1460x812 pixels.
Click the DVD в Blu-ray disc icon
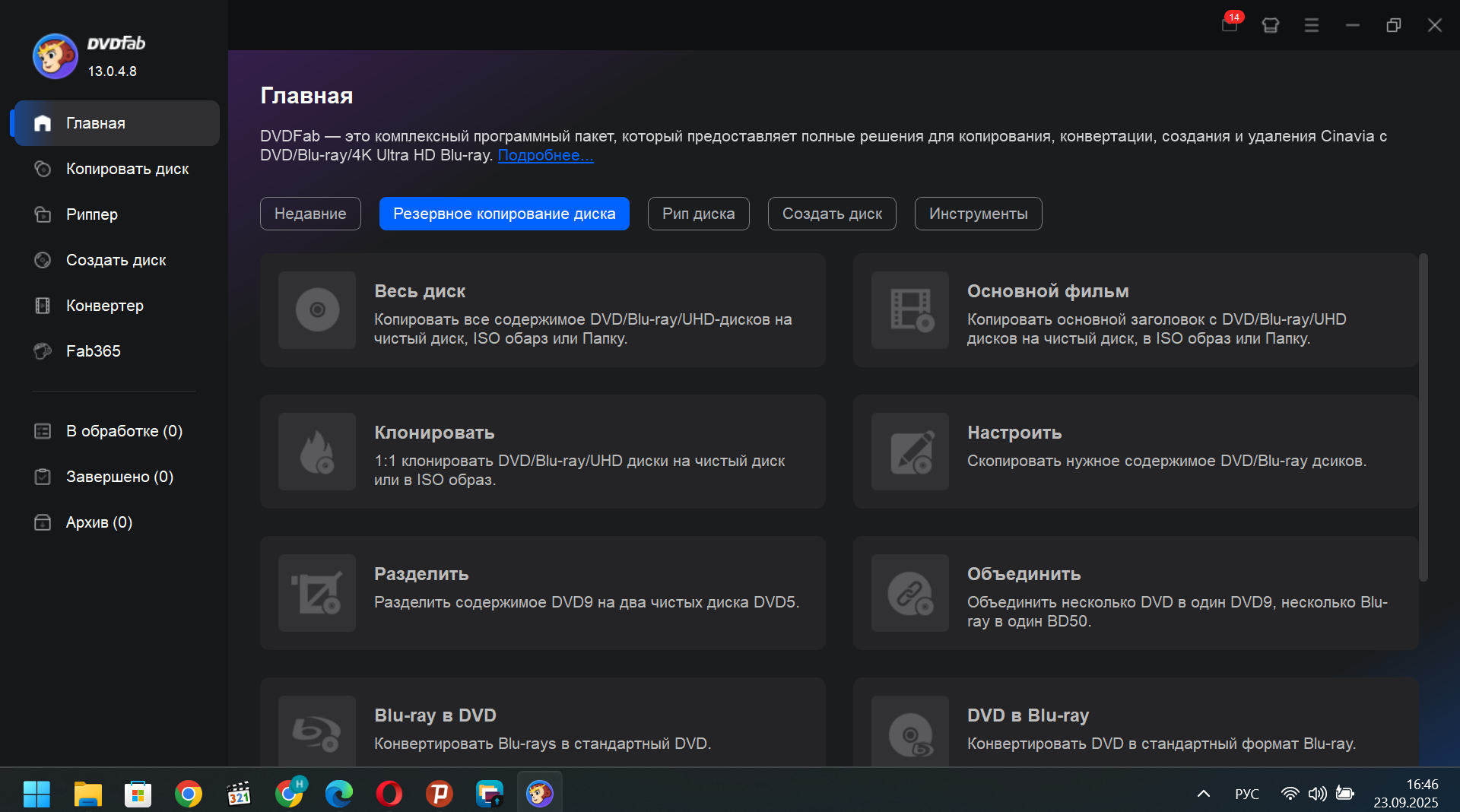910,731
